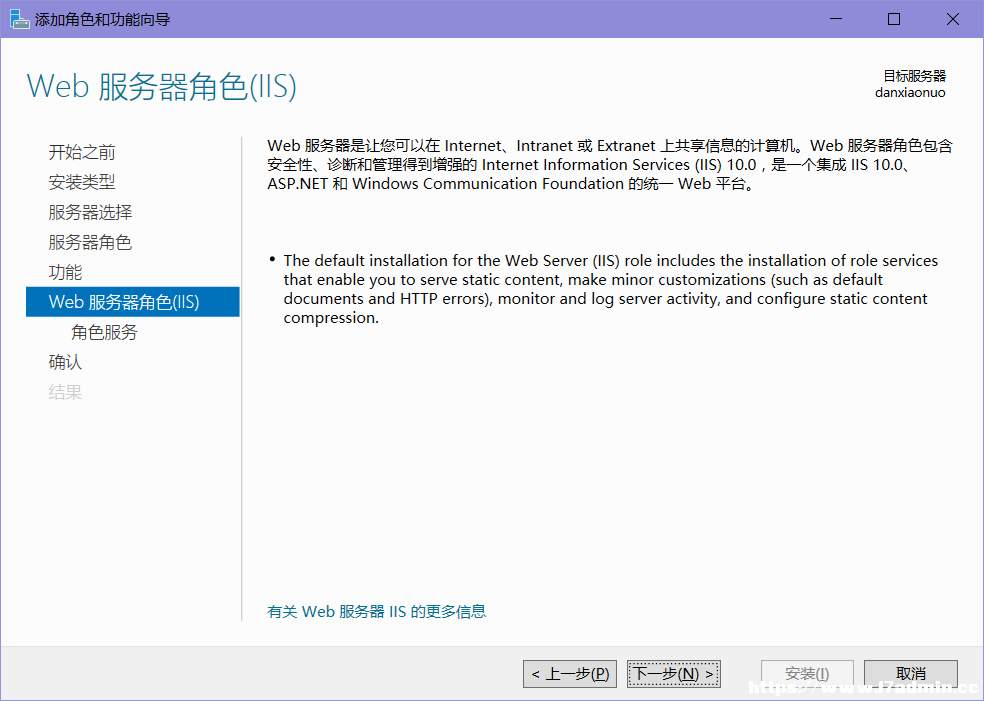Click the wizard icon in the title bar
The height and width of the screenshot is (701, 984).
[x=19, y=19]
